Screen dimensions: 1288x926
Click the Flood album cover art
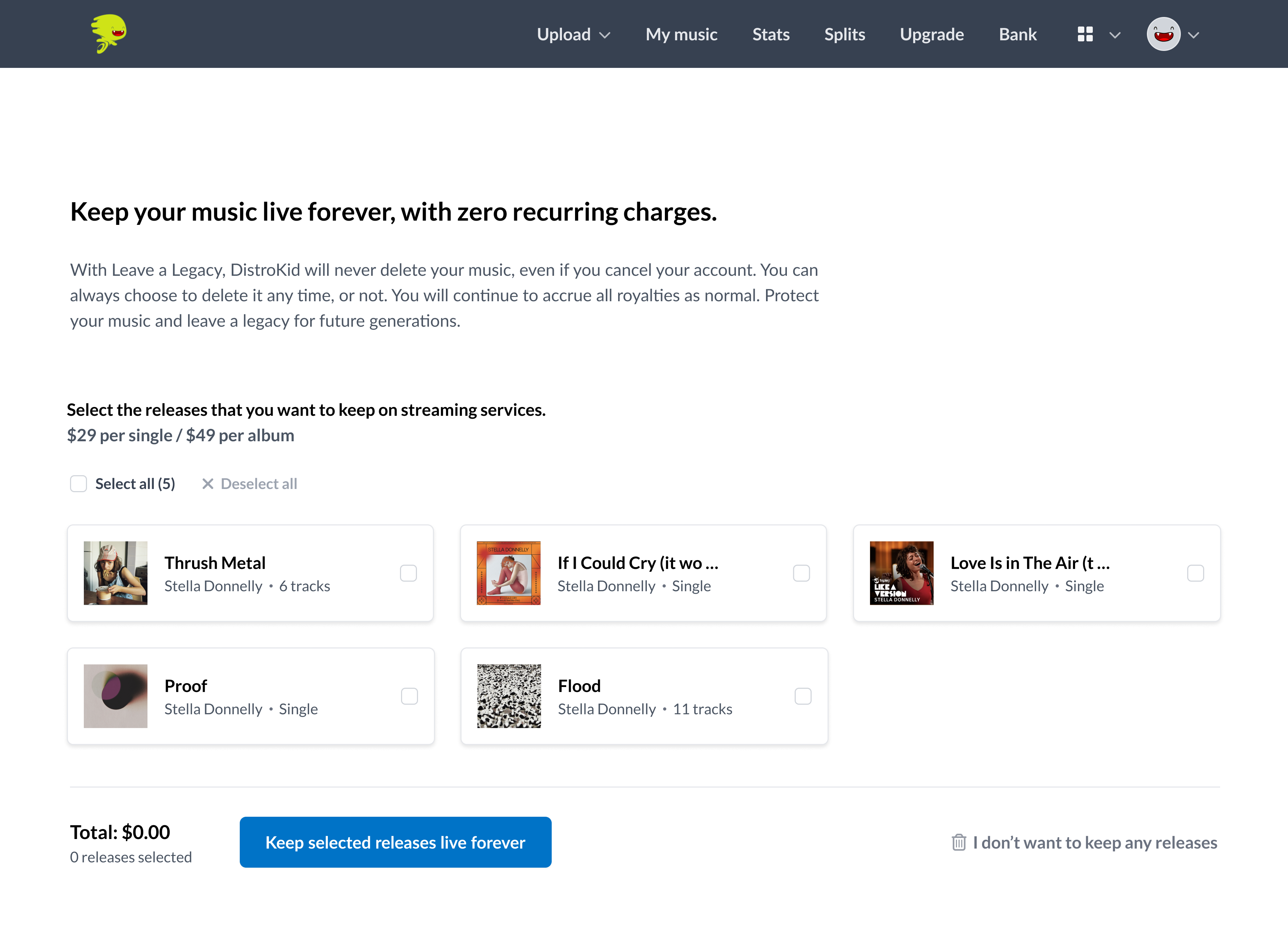(509, 696)
